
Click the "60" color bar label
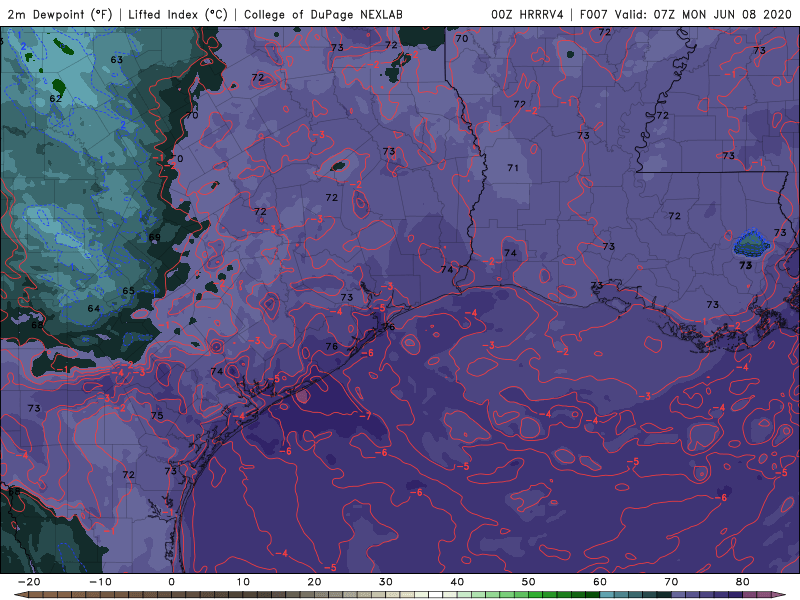(x=600, y=582)
